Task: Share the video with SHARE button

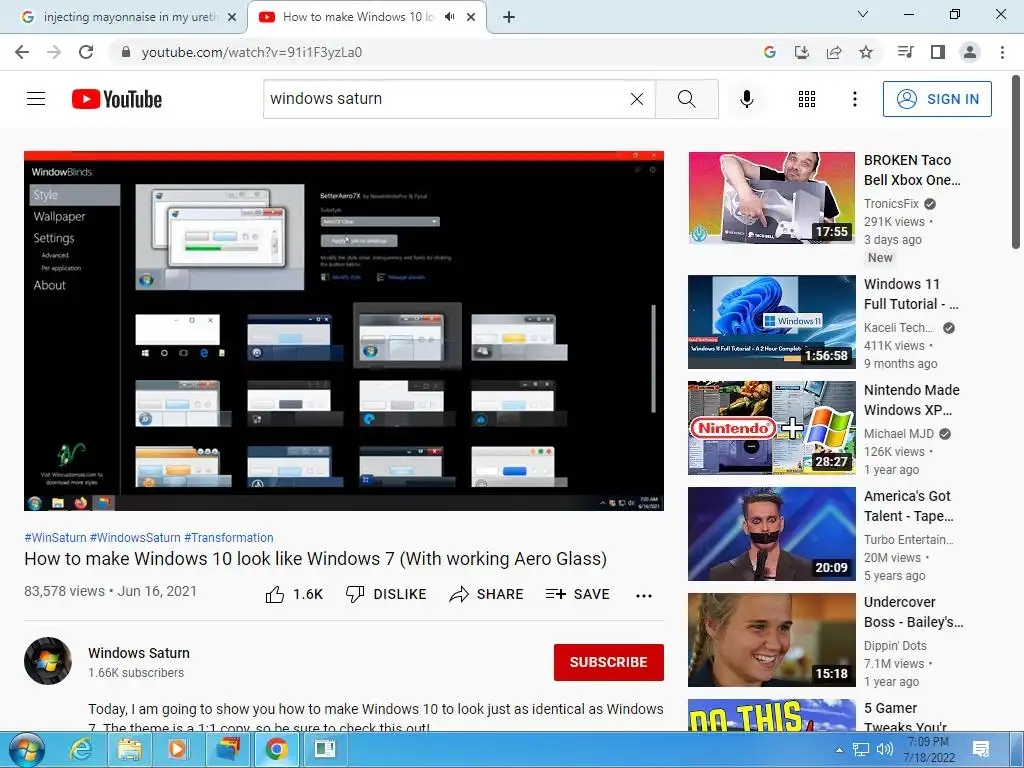Action: coord(487,594)
